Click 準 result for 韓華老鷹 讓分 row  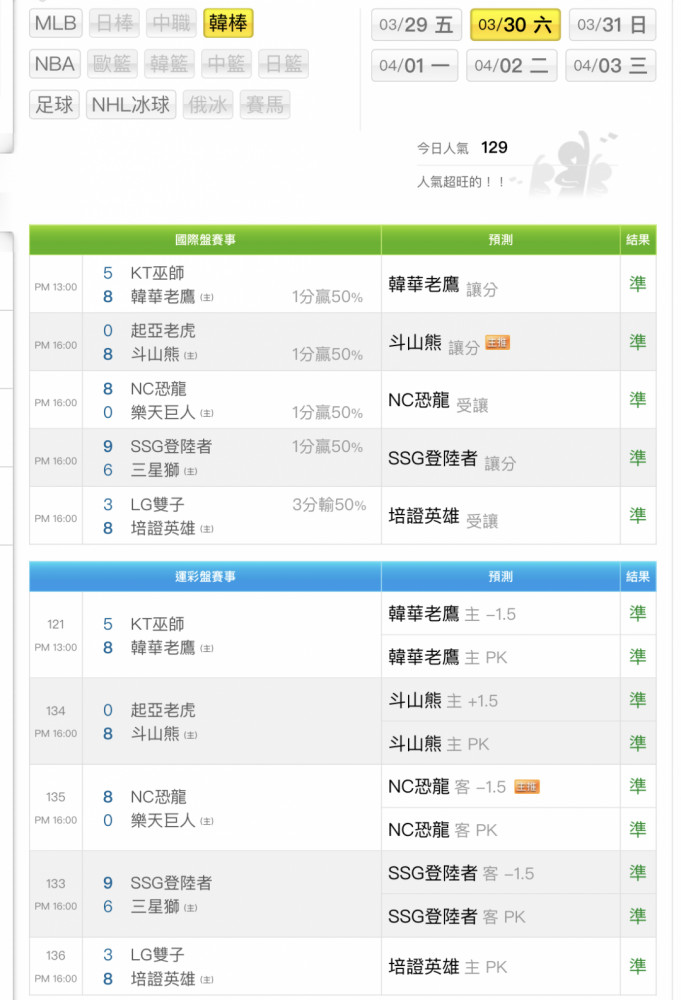[638, 284]
